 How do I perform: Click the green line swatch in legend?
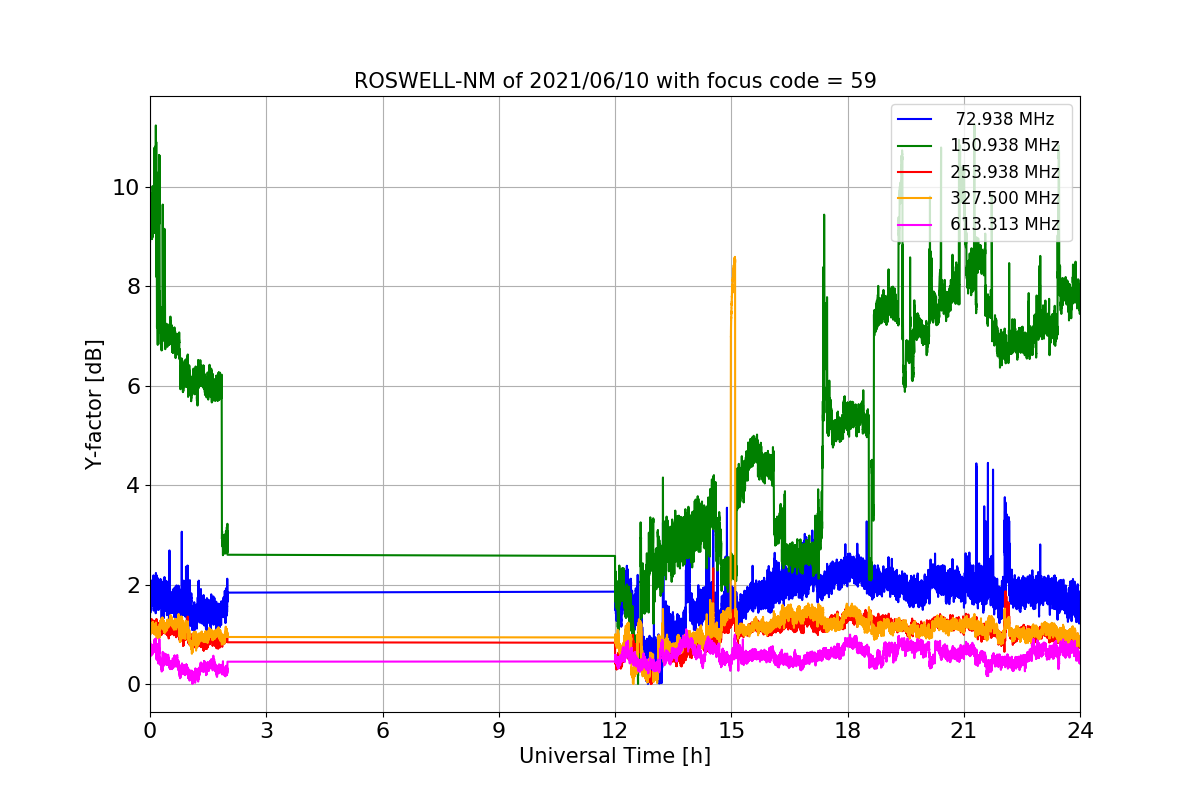(x=915, y=146)
